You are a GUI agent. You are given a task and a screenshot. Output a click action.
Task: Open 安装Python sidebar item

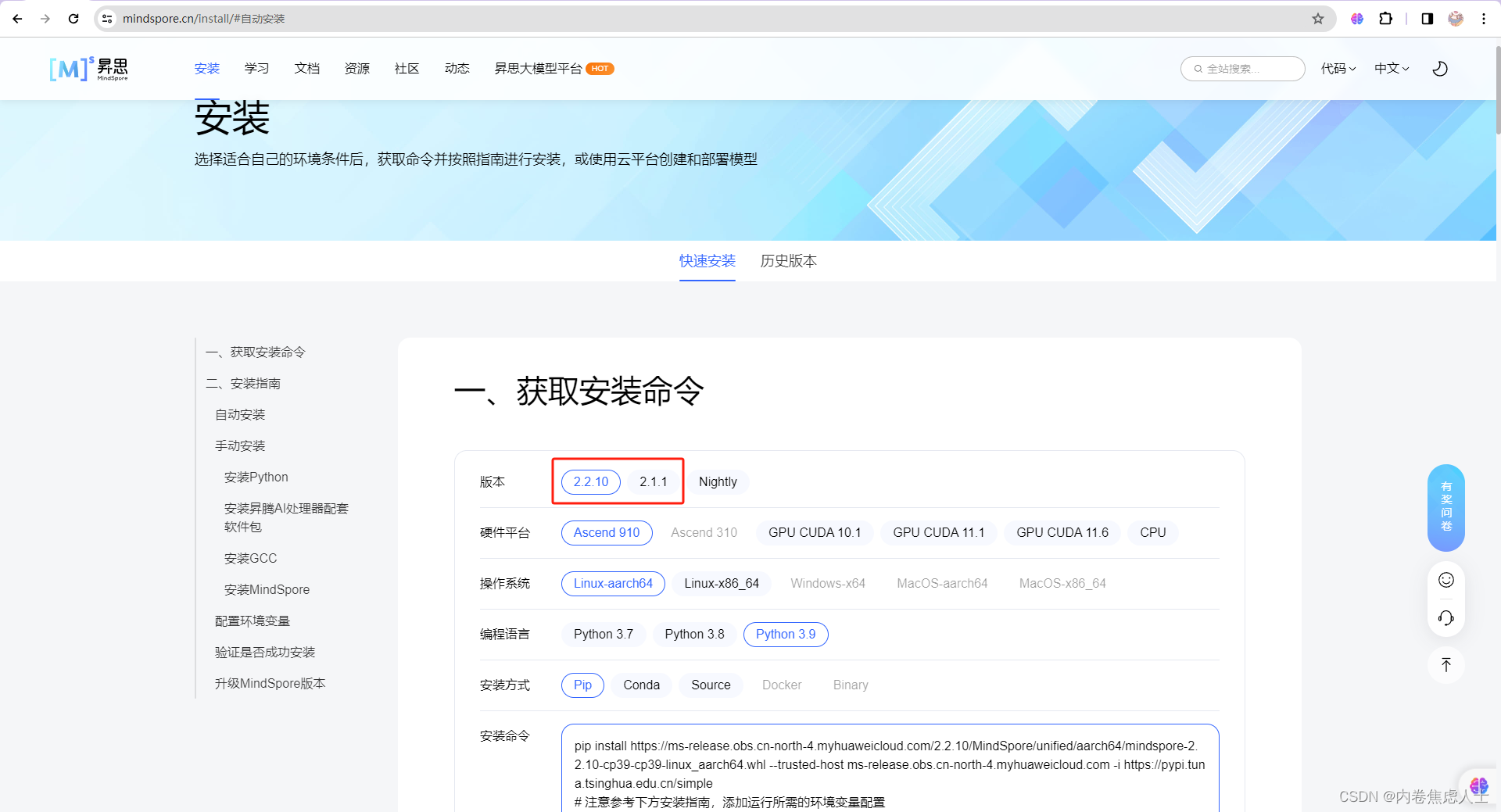click(x=256, y=478)
